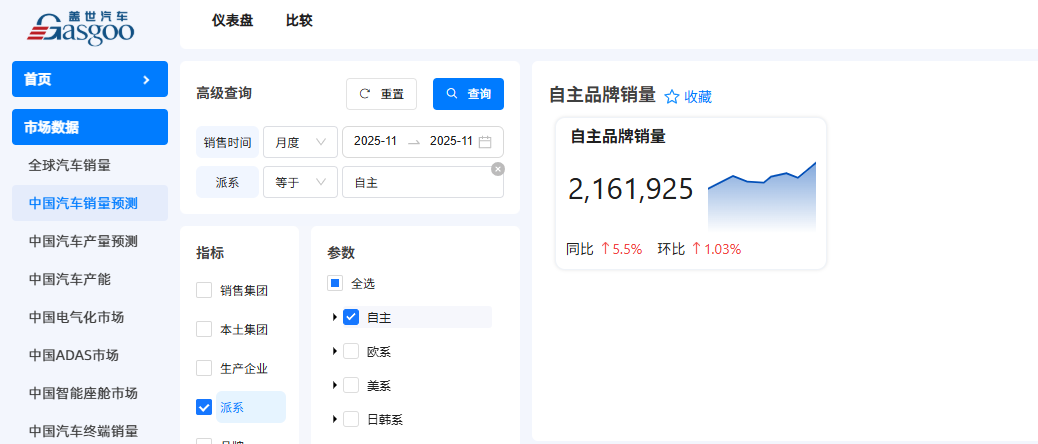The width and height of the screenshot is (1038, 444).
Task: Click the Gasgoo logo
Action: pos(81,28)
